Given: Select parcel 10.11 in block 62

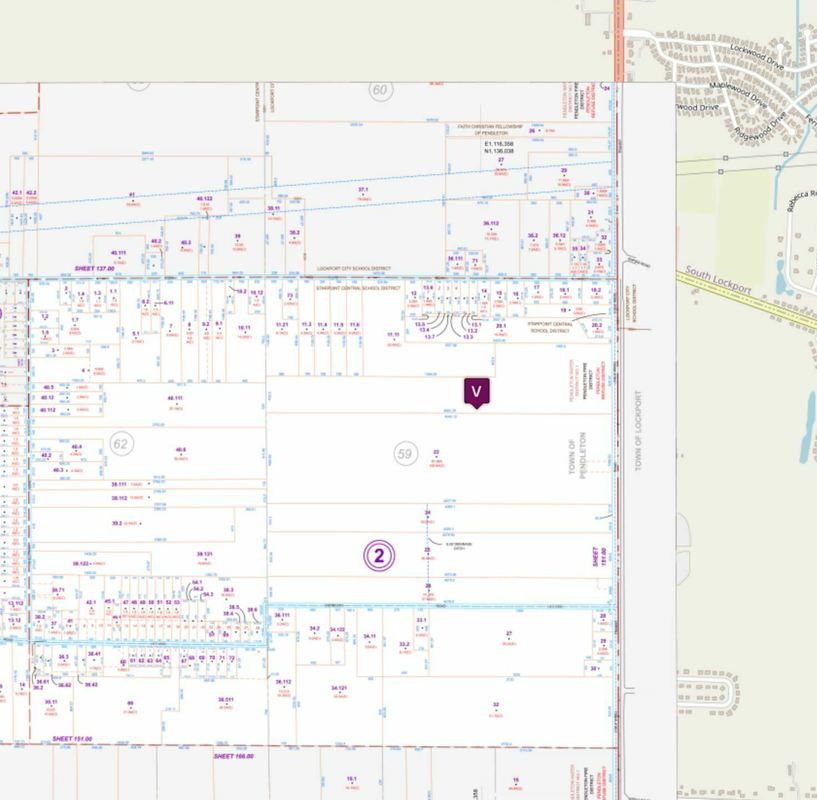Looking at the screenshot, I should (x=243, y=327).
